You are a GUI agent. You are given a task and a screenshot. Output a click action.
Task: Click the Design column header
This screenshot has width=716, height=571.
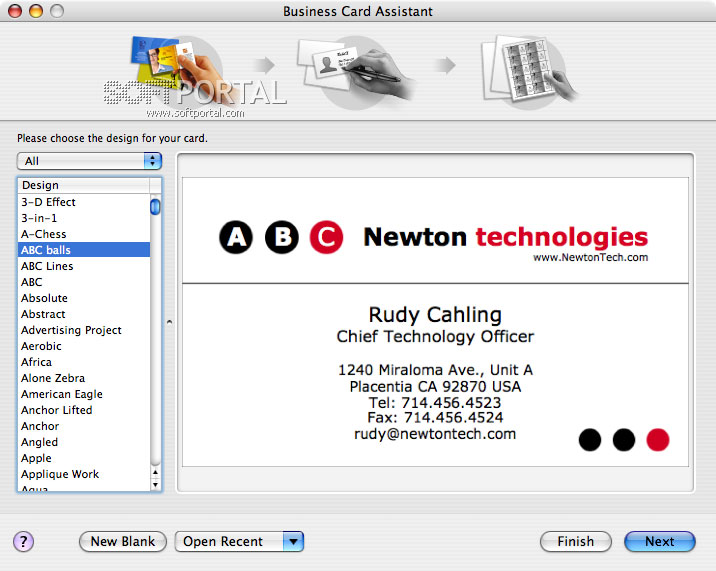(x=84, y=185)
